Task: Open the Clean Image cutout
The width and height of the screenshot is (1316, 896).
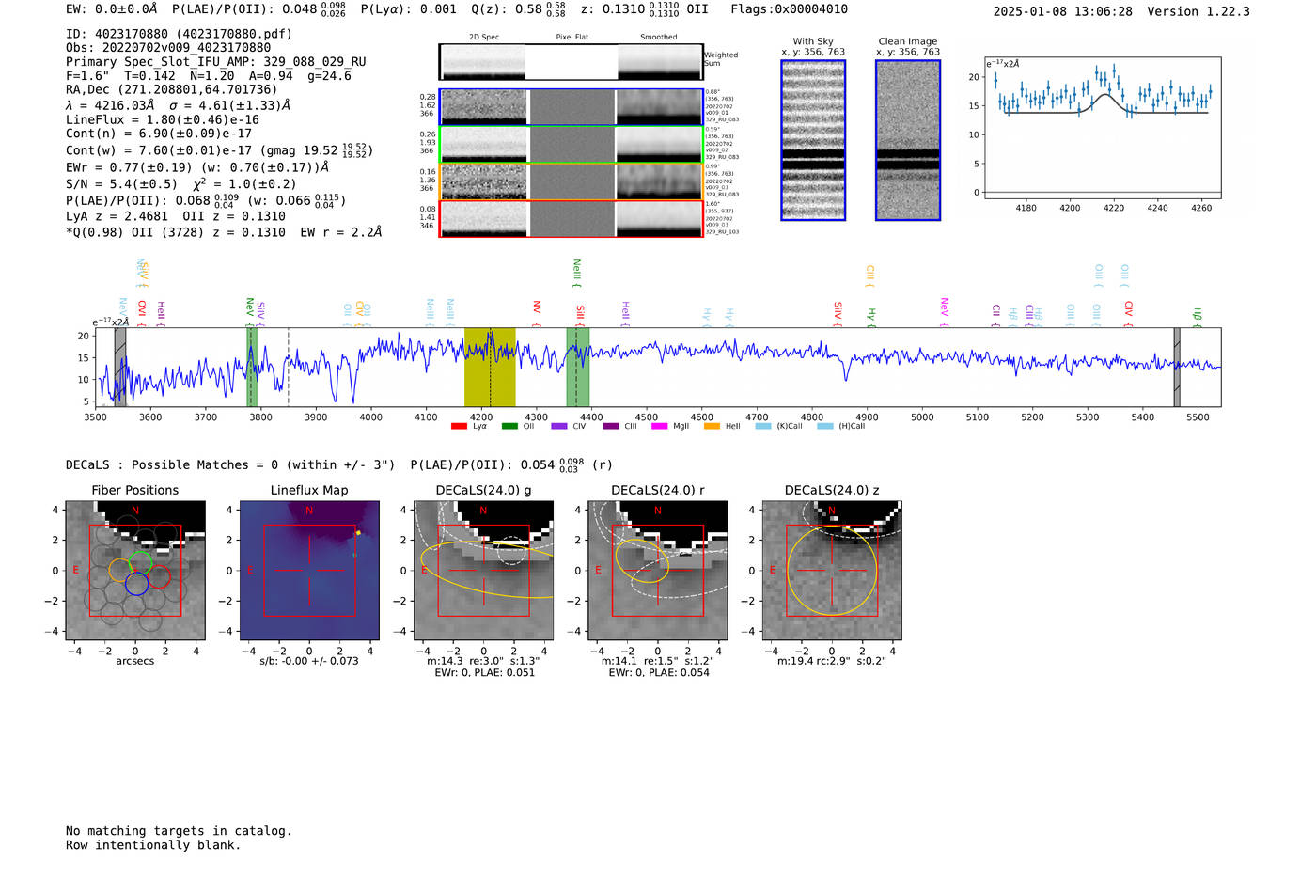Action: coord(908,140)
